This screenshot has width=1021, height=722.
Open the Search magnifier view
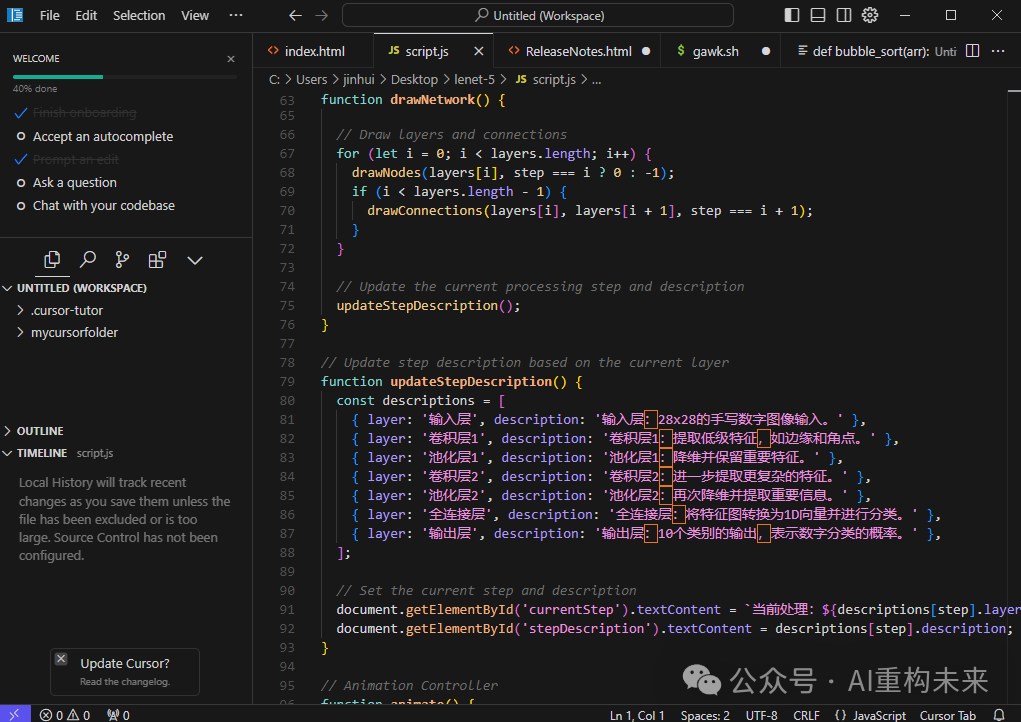click(87, 260)
